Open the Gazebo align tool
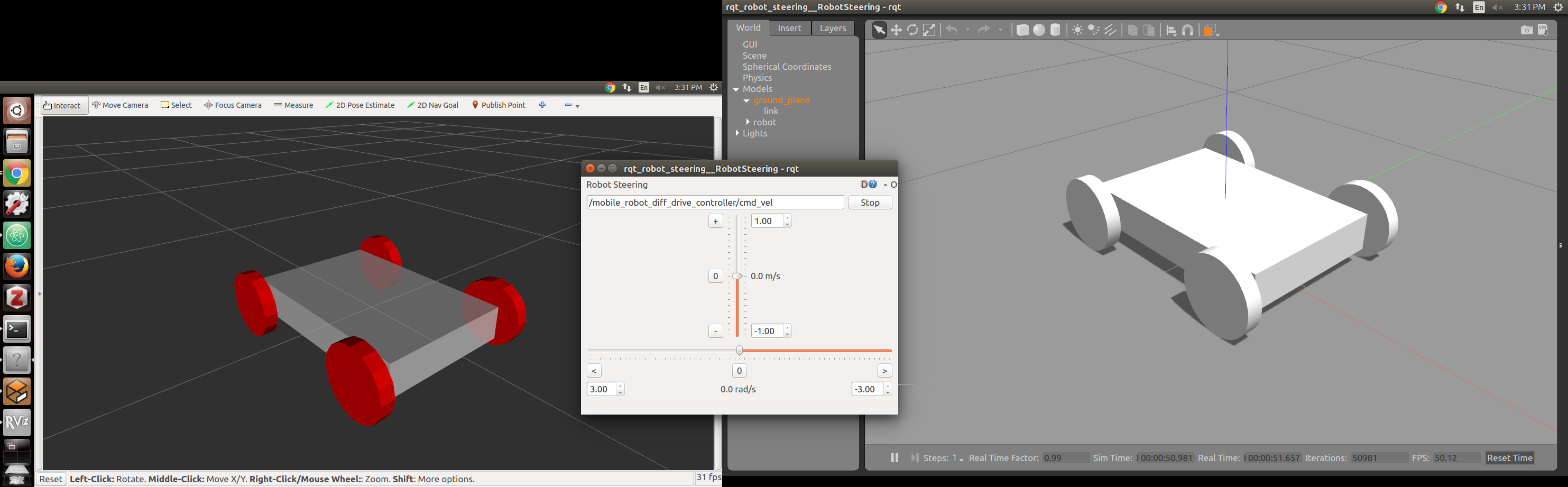Image resolution: width=1568 pixels, height=487 pixels. [x=1171, y=31]
